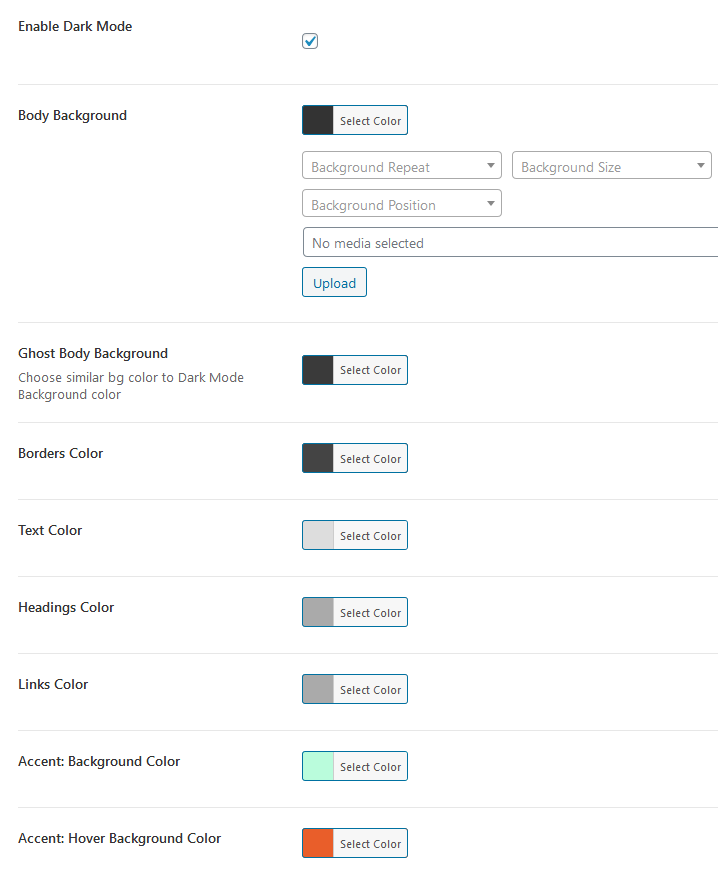The height and width of the screenshot is (877, 718).
Task: Open the Background Repeat dropdown
Action: point(401,167)
